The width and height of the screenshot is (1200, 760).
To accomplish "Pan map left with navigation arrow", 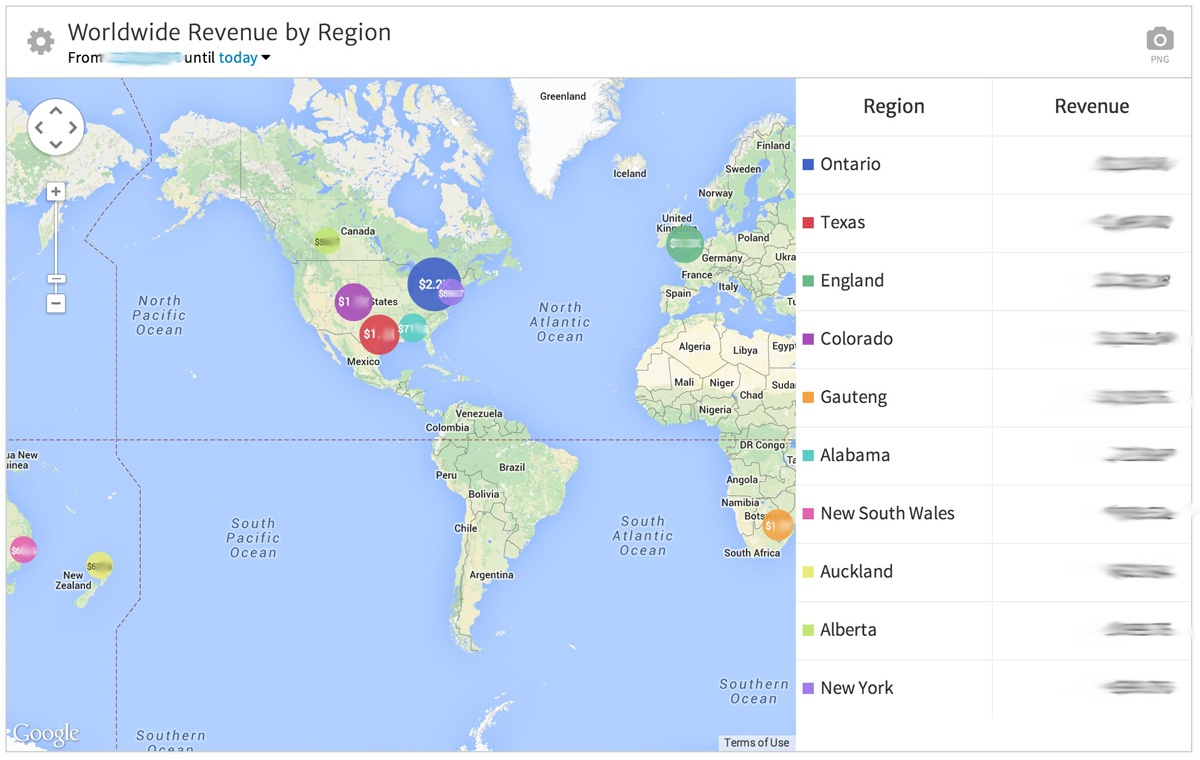I will 39,128.
